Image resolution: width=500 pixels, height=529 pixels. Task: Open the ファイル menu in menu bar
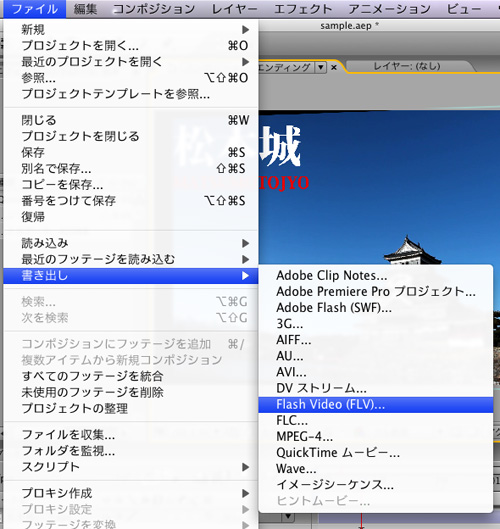tap(34, 9)
